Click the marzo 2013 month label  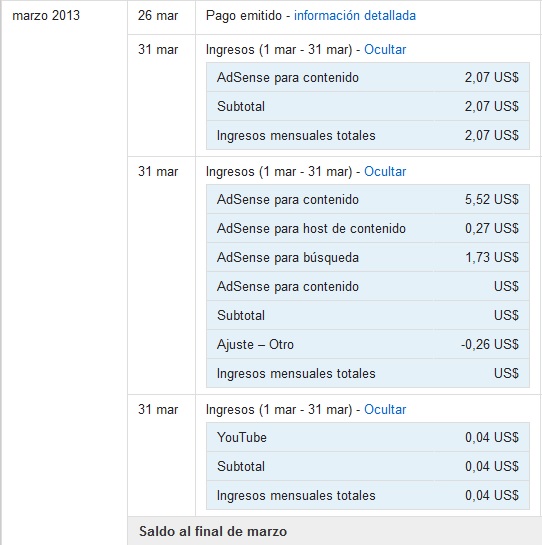click(46, 16)
